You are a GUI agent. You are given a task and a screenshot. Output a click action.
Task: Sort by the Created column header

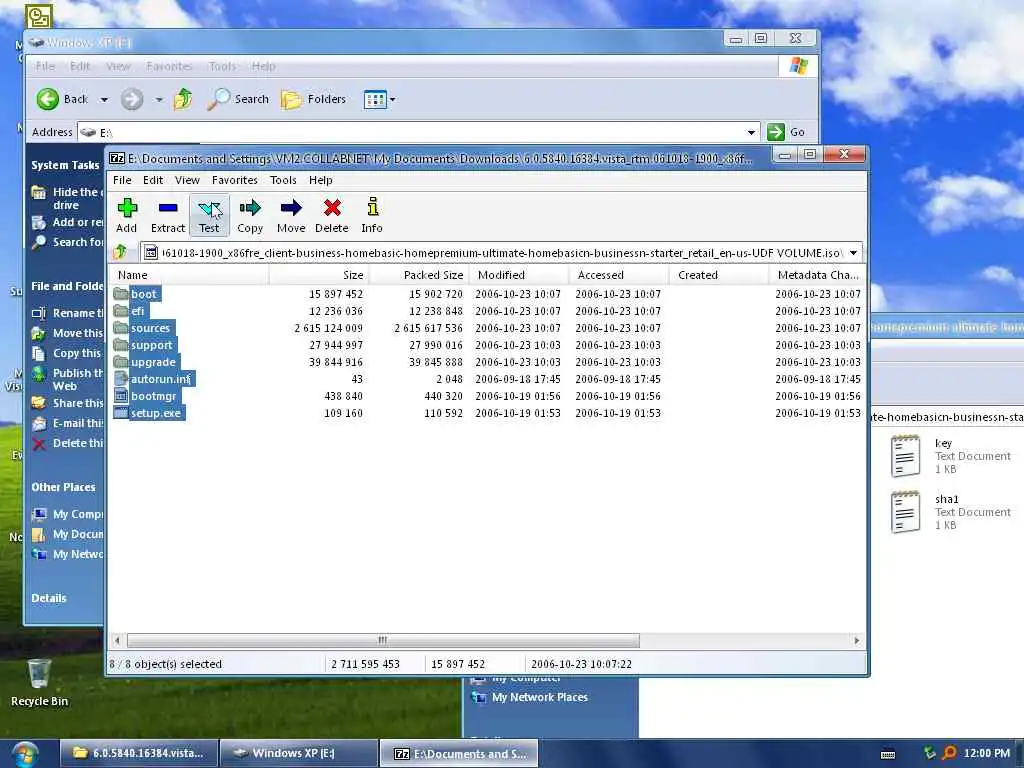[718, 275]
